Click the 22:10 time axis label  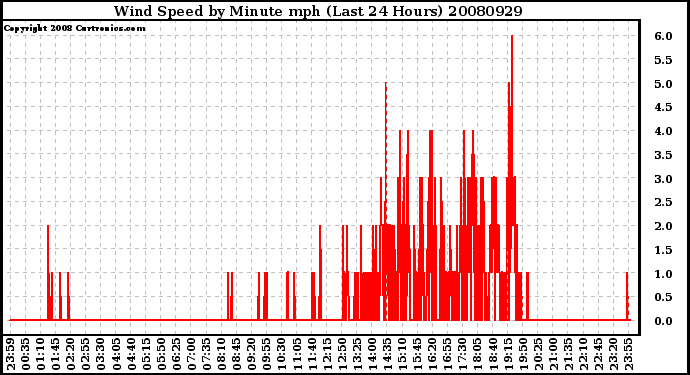583,354
